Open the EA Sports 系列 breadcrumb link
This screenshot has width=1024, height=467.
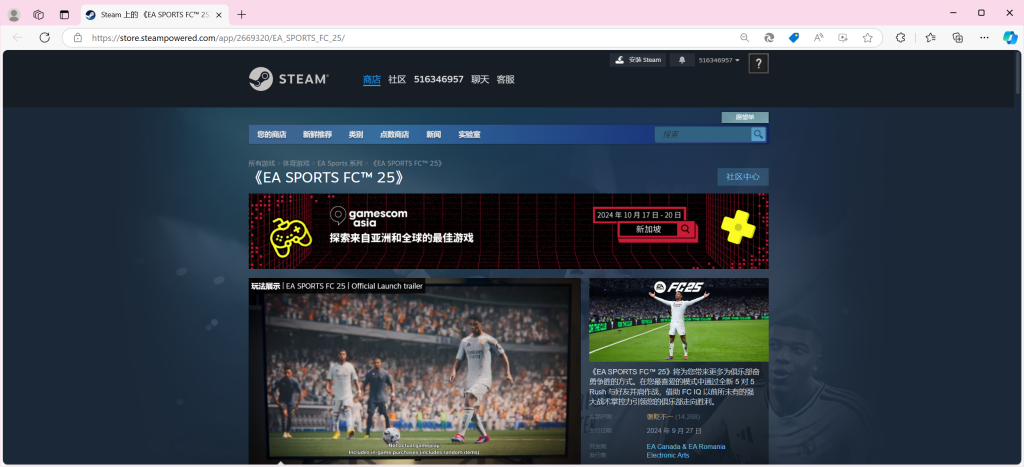pos(340,163)
